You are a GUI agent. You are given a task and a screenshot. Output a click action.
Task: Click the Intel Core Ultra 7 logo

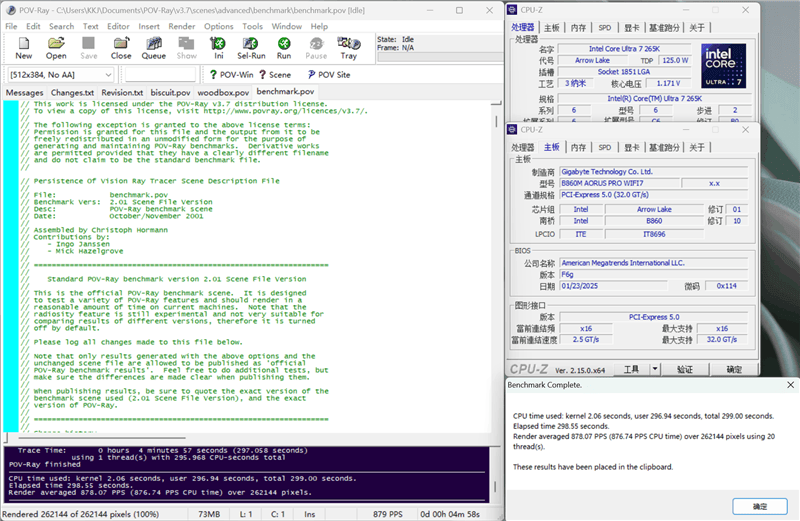pyautogui.click(x=723, y=66)
